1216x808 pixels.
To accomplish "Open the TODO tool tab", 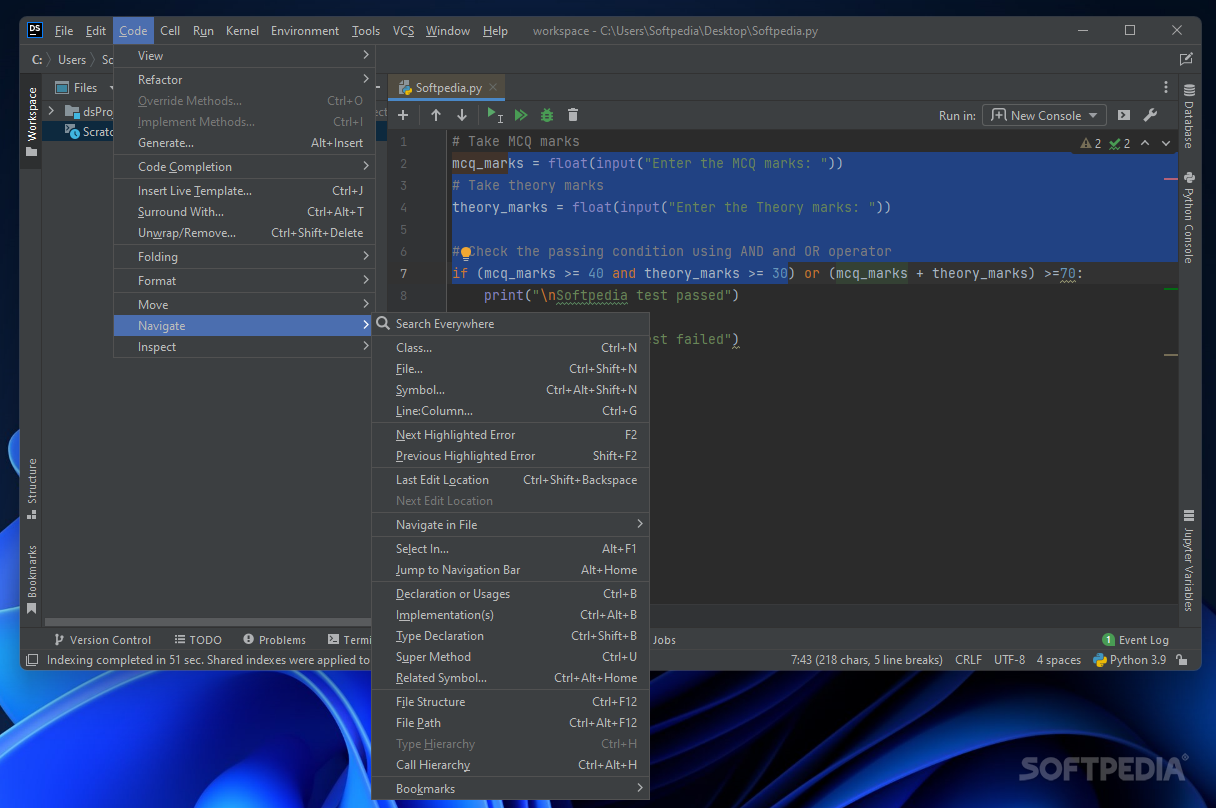I will (198, 640).
